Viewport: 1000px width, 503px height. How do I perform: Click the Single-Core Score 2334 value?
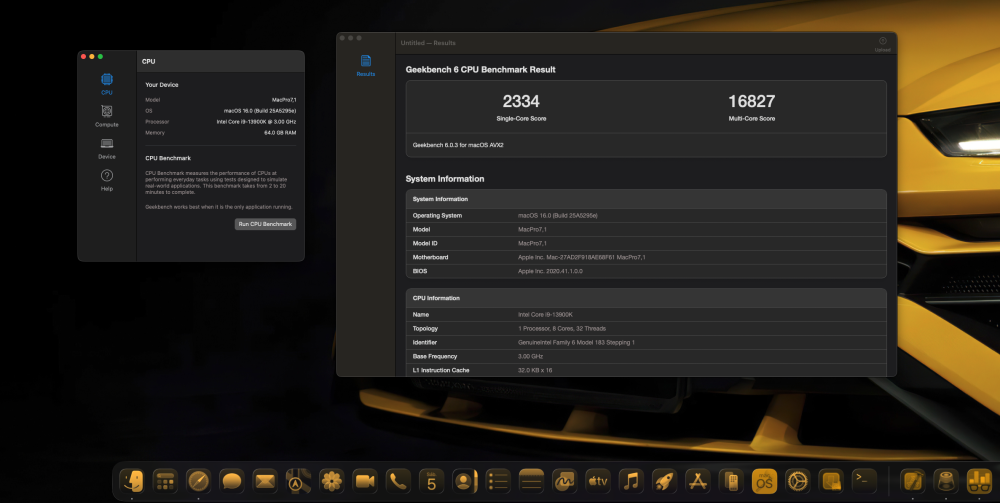[x=521, y=101]
